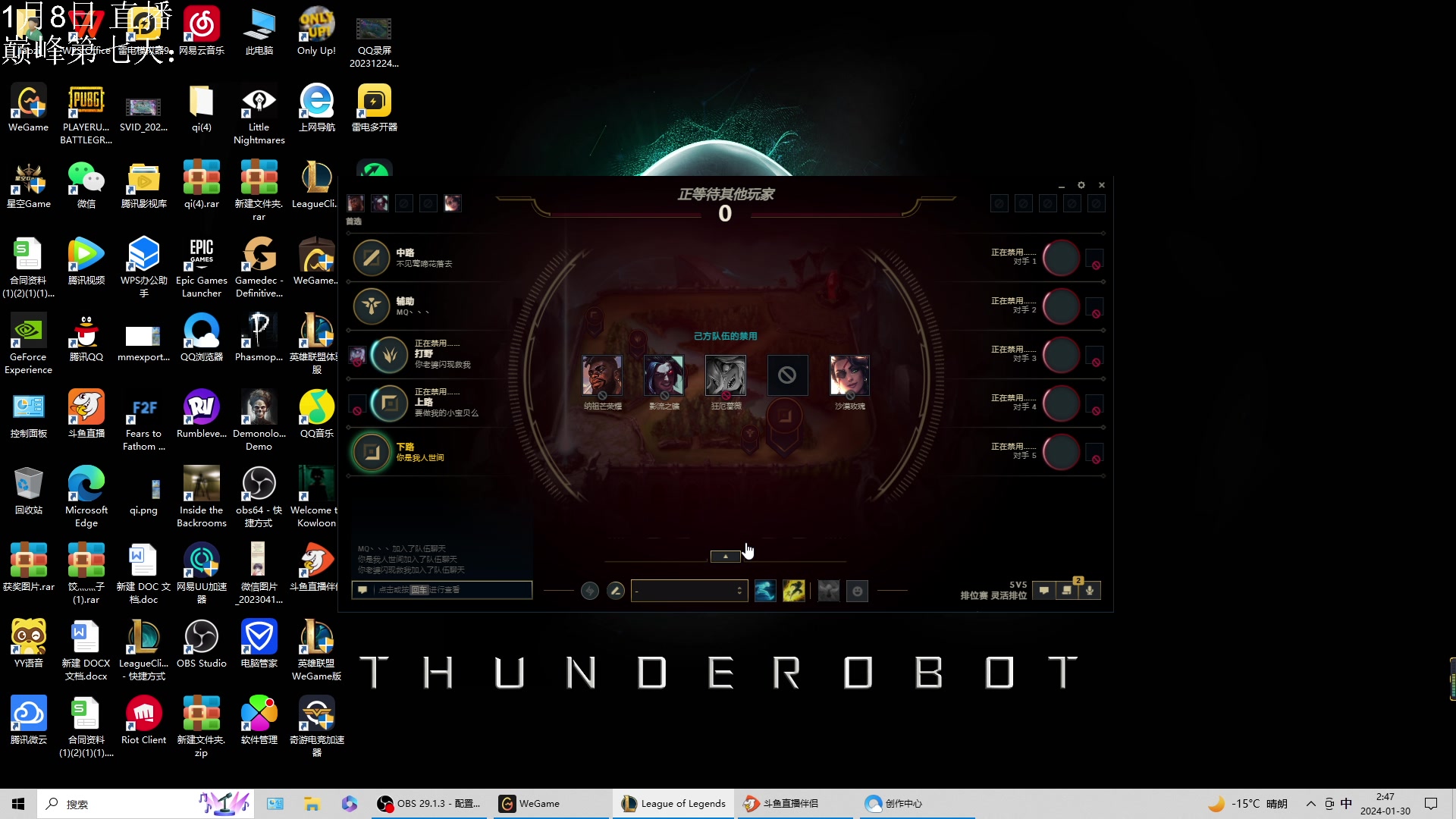Screen dimensions: 1456x819
Task: Expand the champion grid arrow button
Action: point(725,557)
